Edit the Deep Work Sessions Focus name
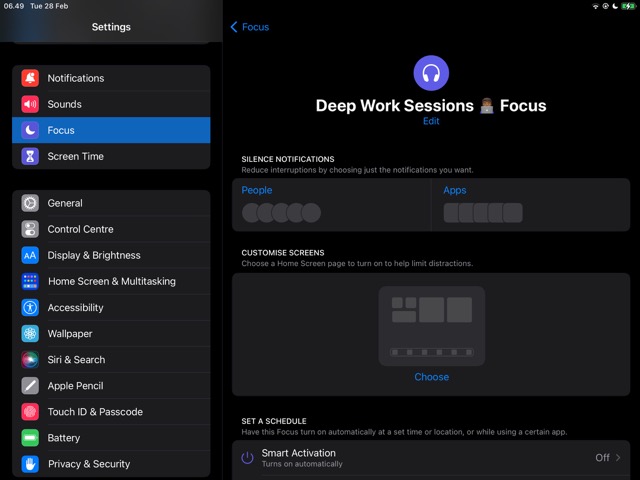Screen dimensions: 640x480 pos(431,121)
